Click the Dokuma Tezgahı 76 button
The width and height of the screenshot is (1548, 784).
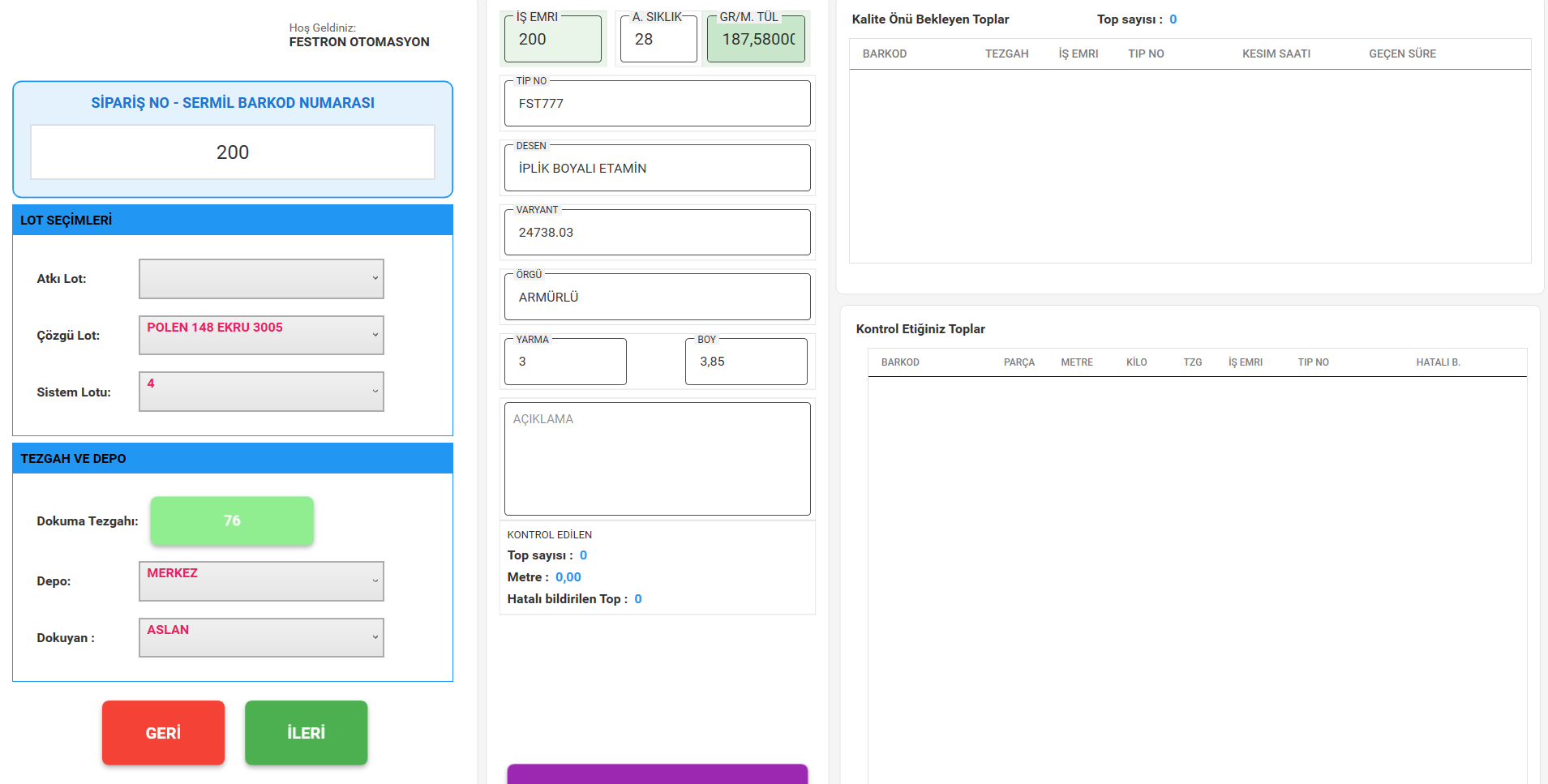(x=232, y=521)
